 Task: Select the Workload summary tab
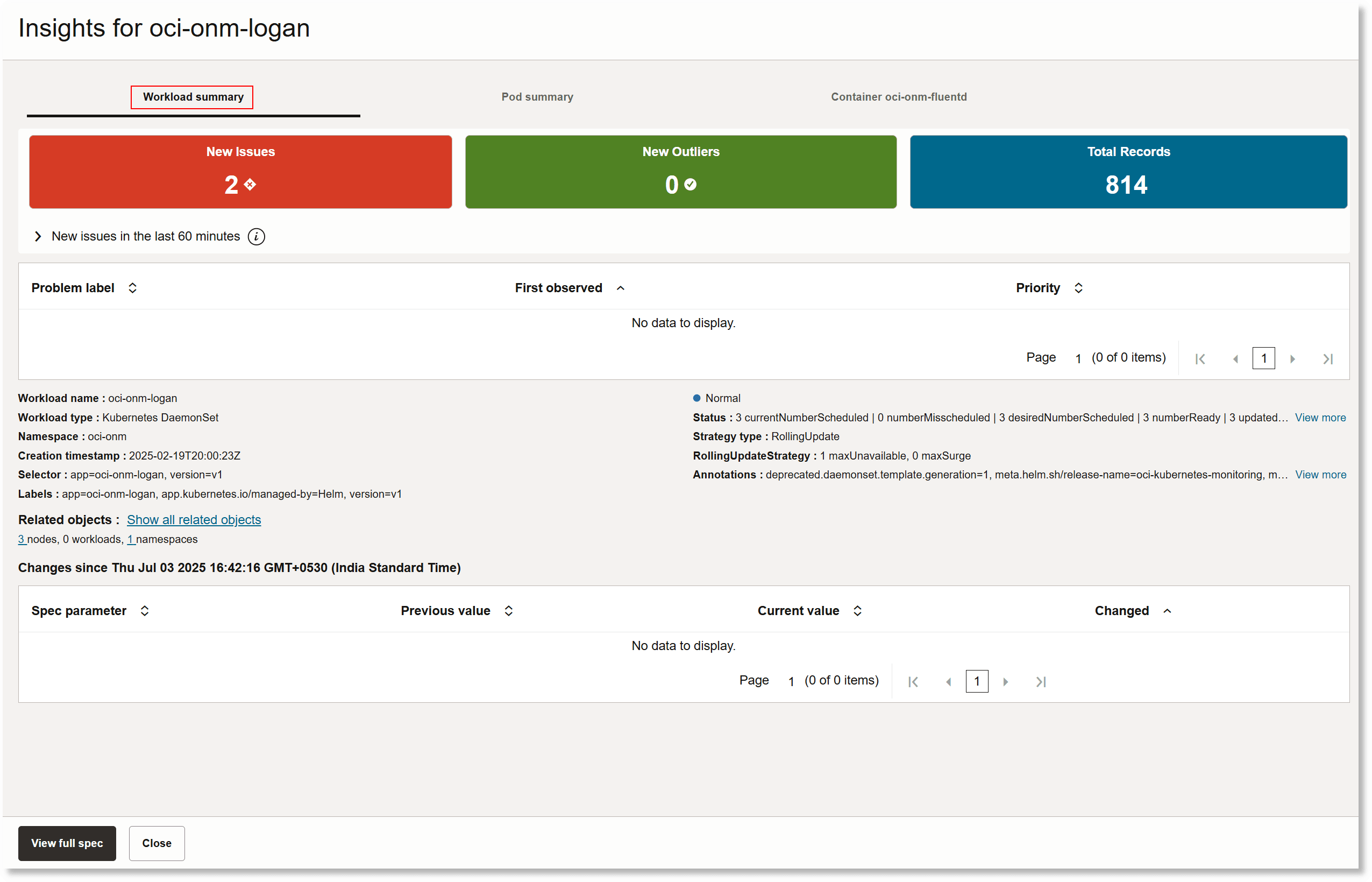192,97
